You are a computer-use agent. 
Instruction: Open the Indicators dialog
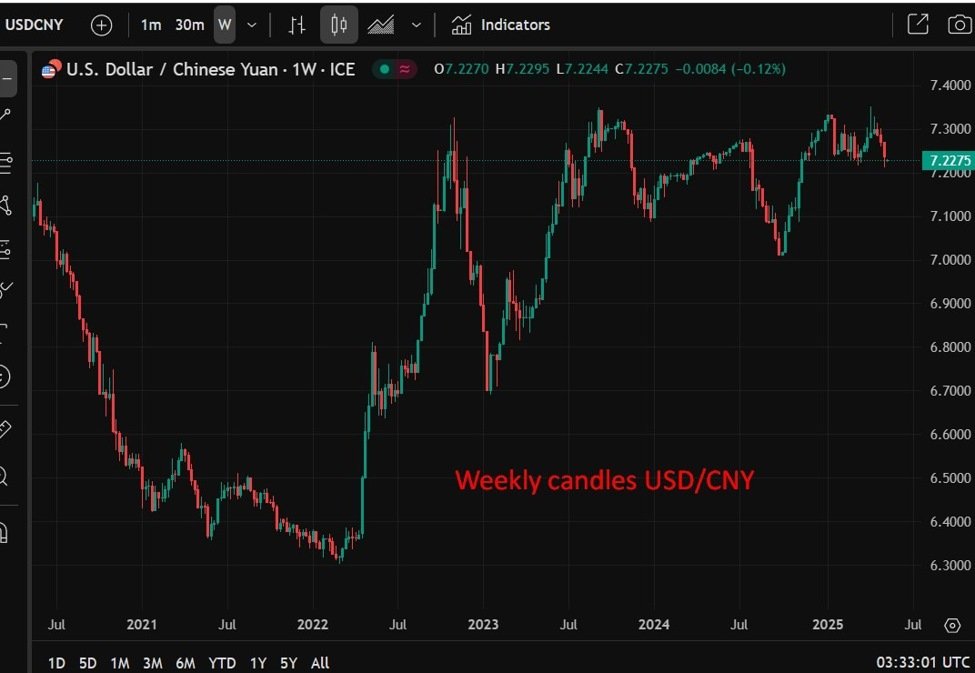[501, 25]
